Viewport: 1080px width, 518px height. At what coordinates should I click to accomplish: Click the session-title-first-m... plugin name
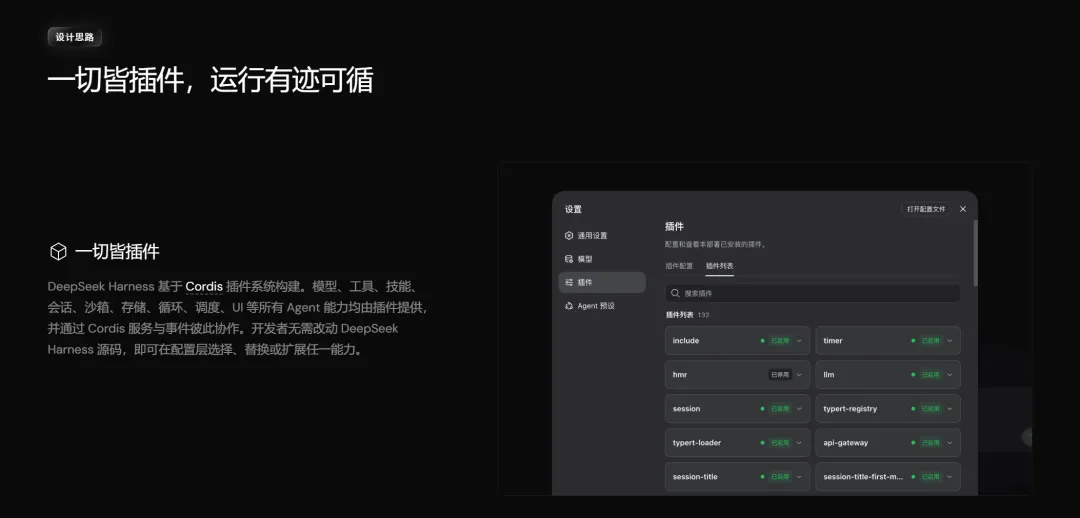863,477
